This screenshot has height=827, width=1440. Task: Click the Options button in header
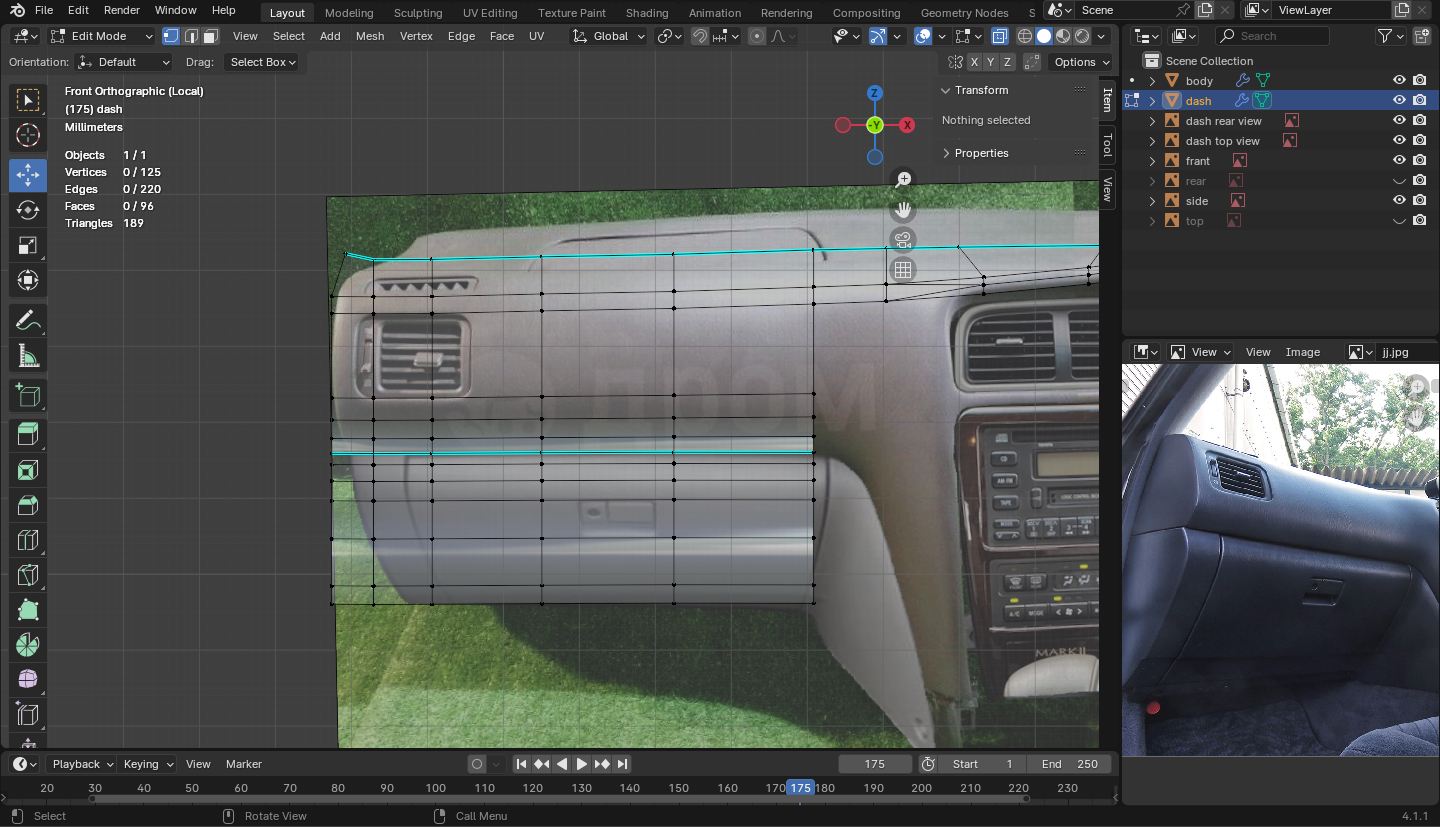(1080, 62)
